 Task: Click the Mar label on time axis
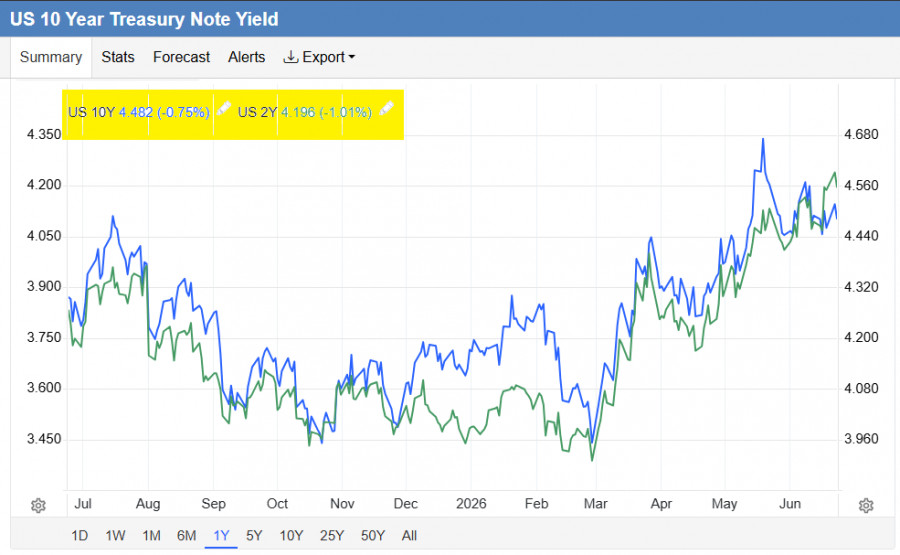click(595, 504)
